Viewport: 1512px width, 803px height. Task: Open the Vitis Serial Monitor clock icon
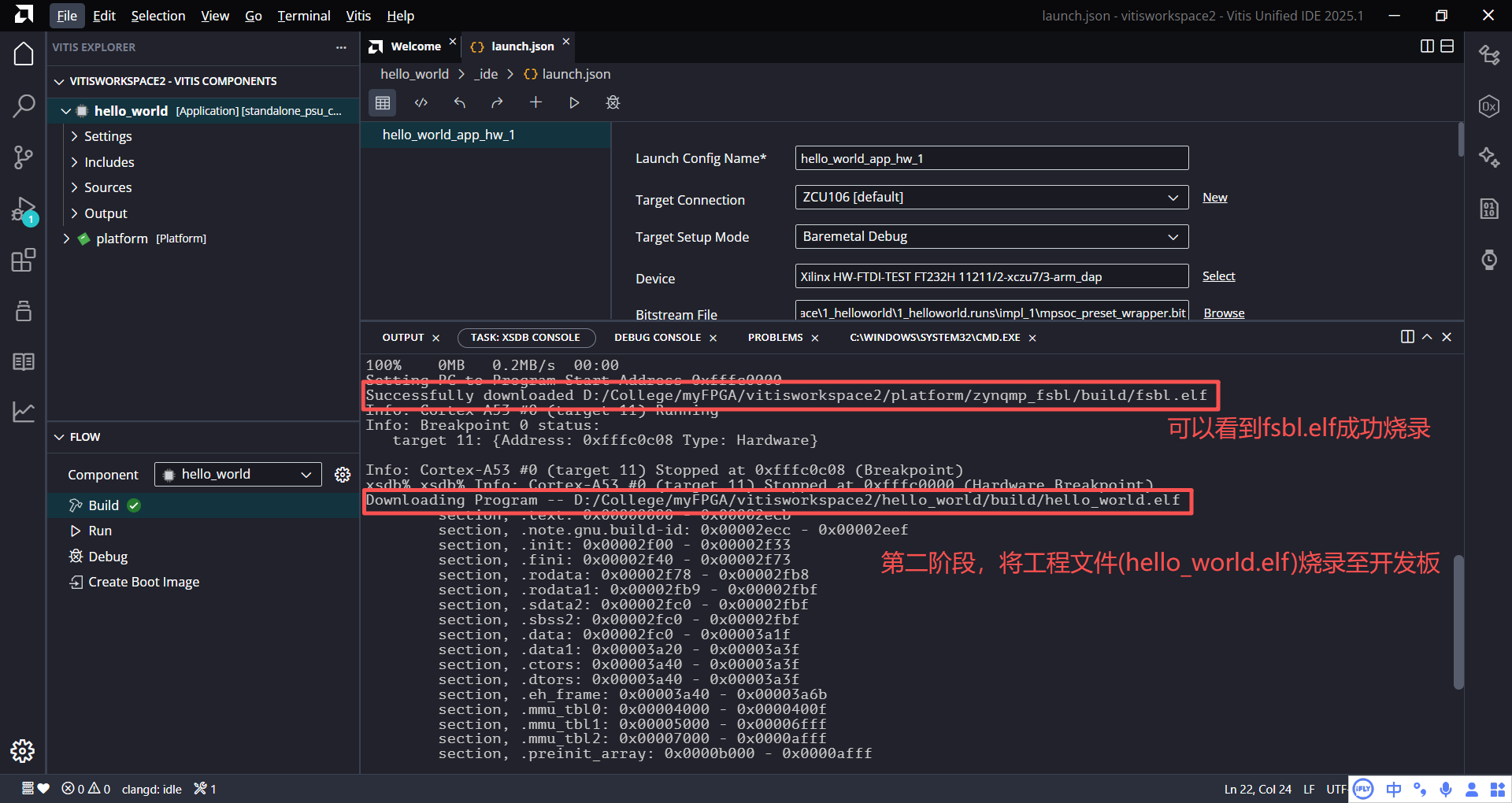(x=1488, y=259)
